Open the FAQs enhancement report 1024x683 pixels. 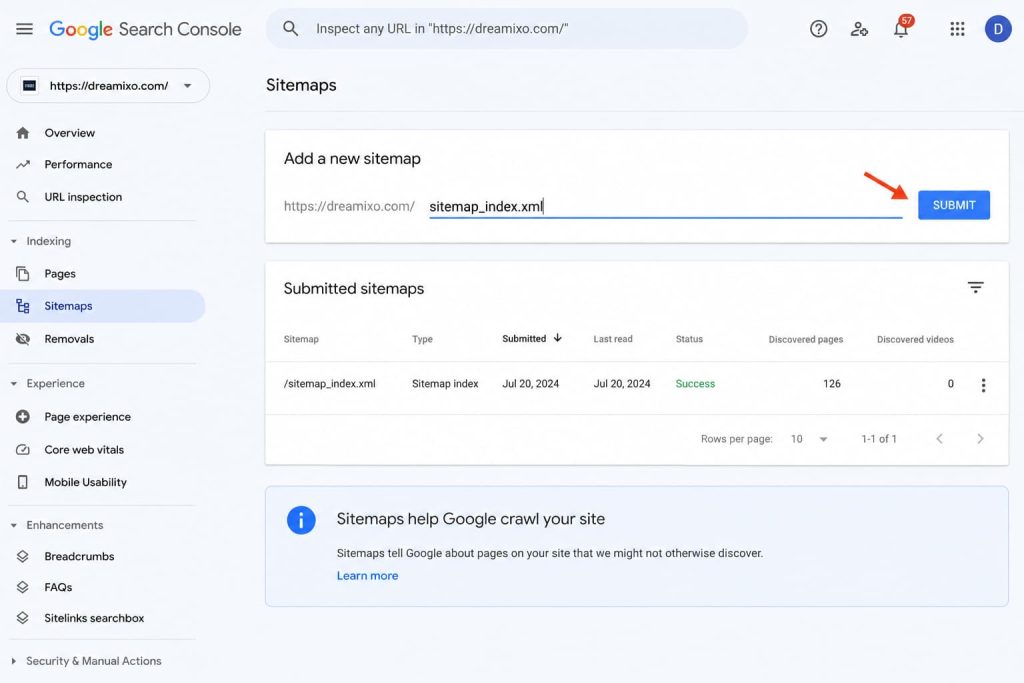point(58,587)
